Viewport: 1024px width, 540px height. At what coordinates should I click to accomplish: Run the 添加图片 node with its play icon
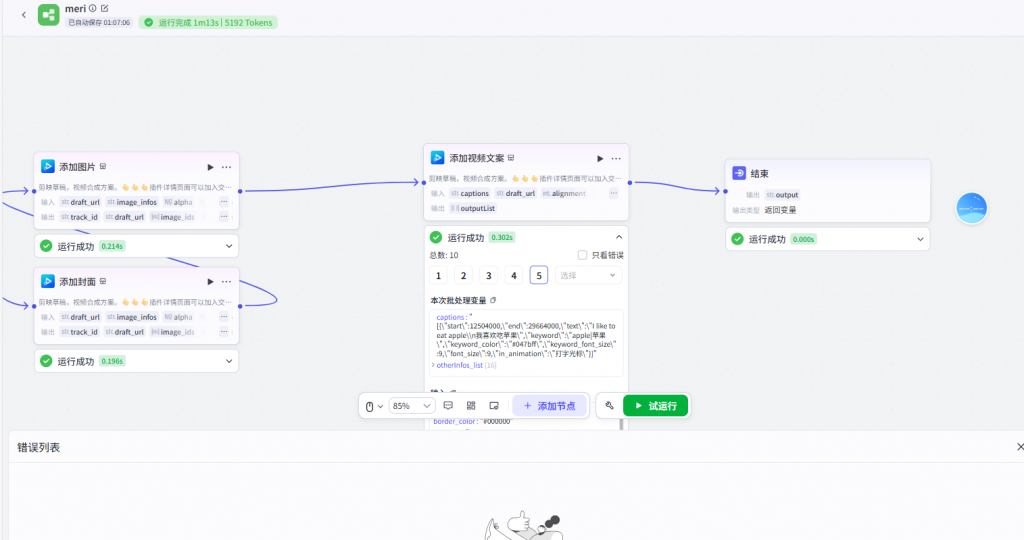[210, 167]
